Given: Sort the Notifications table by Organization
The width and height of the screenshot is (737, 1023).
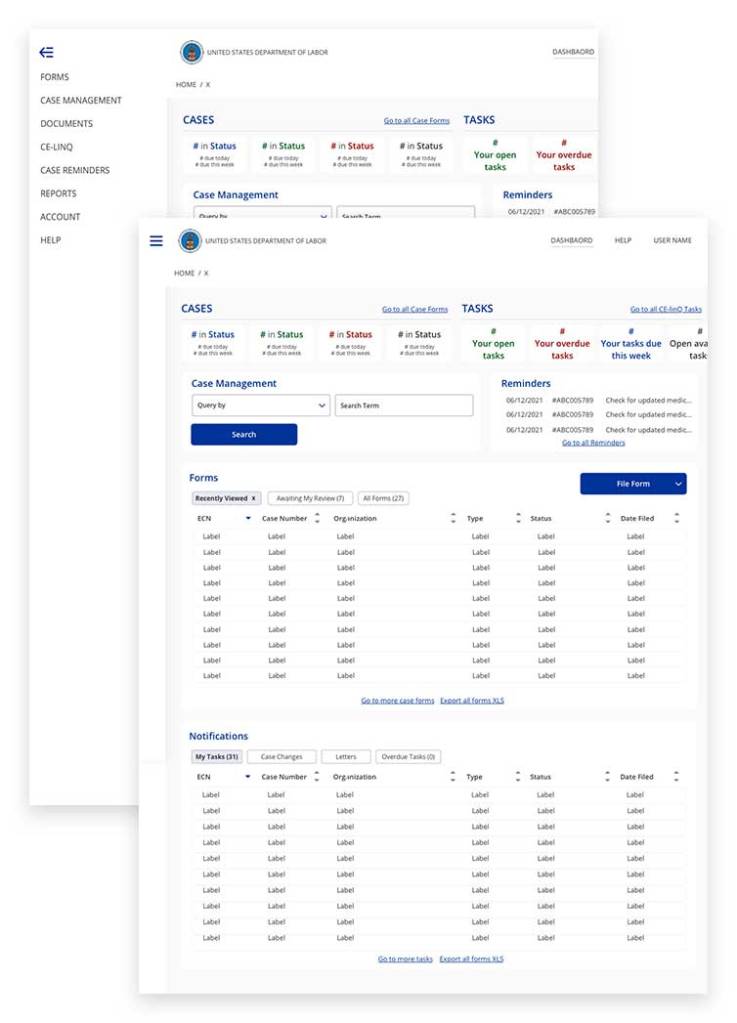Looking at the screenshot, I should click(x=452, y=777).
